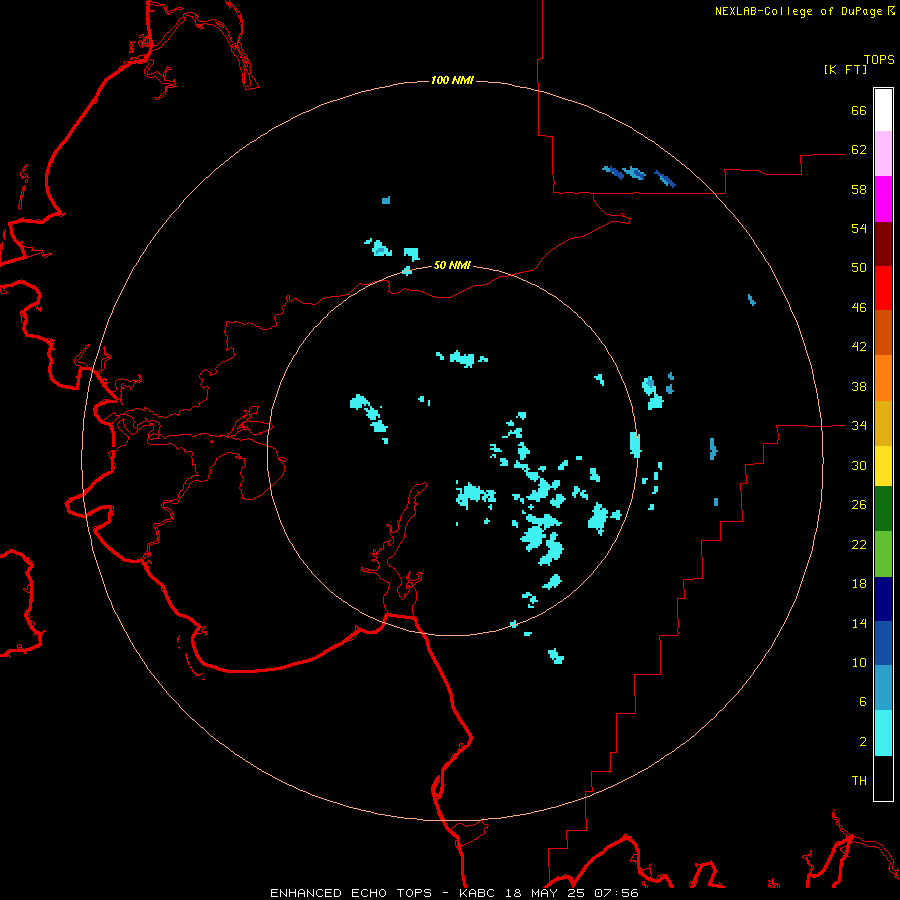Click the 42 legend value
Viewport: 900px width, 900px height.
(x=859, y=346)
